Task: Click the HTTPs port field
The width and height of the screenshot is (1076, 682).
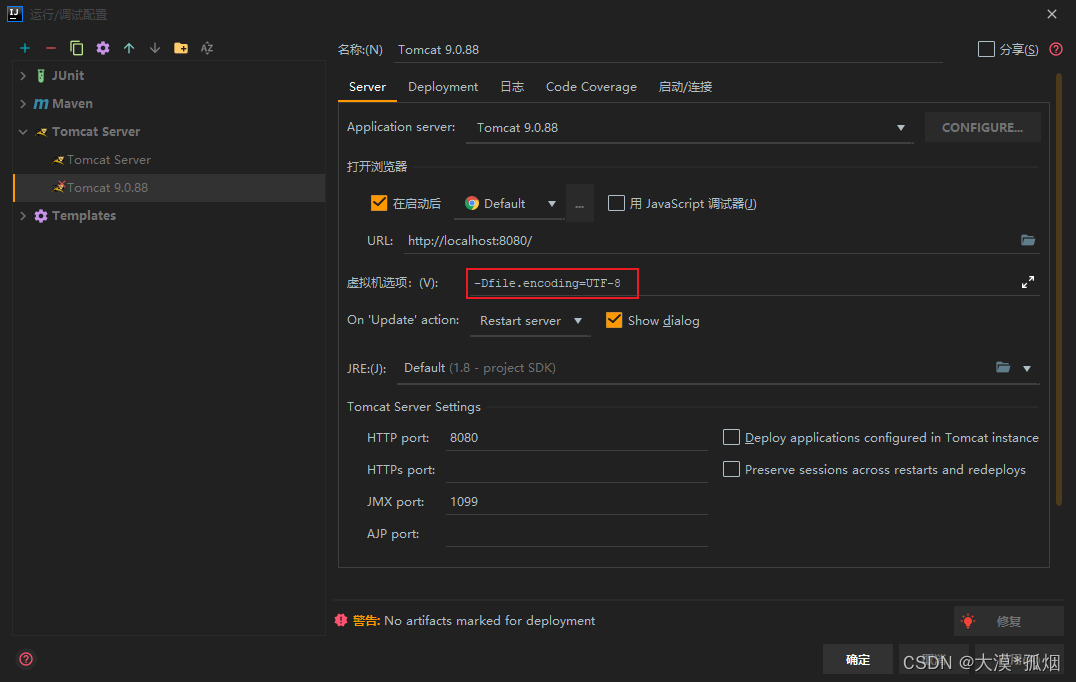Action: tap(576, 470)
